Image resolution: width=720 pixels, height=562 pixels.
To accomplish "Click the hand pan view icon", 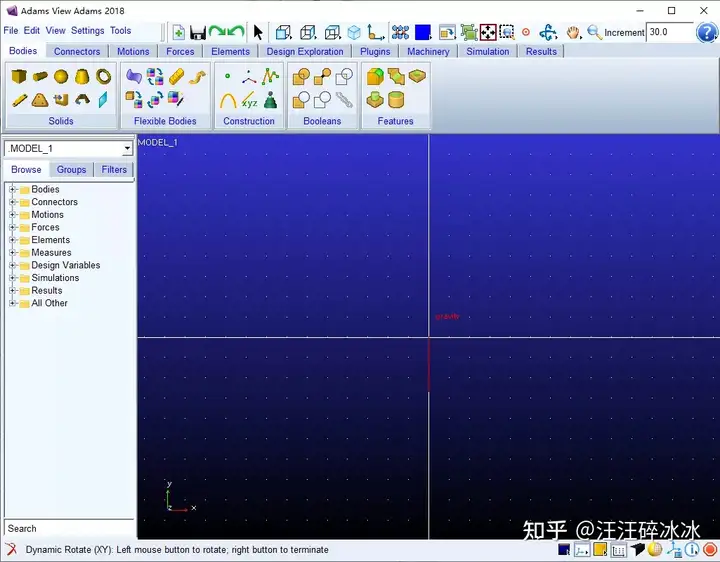I will point(573,33).
